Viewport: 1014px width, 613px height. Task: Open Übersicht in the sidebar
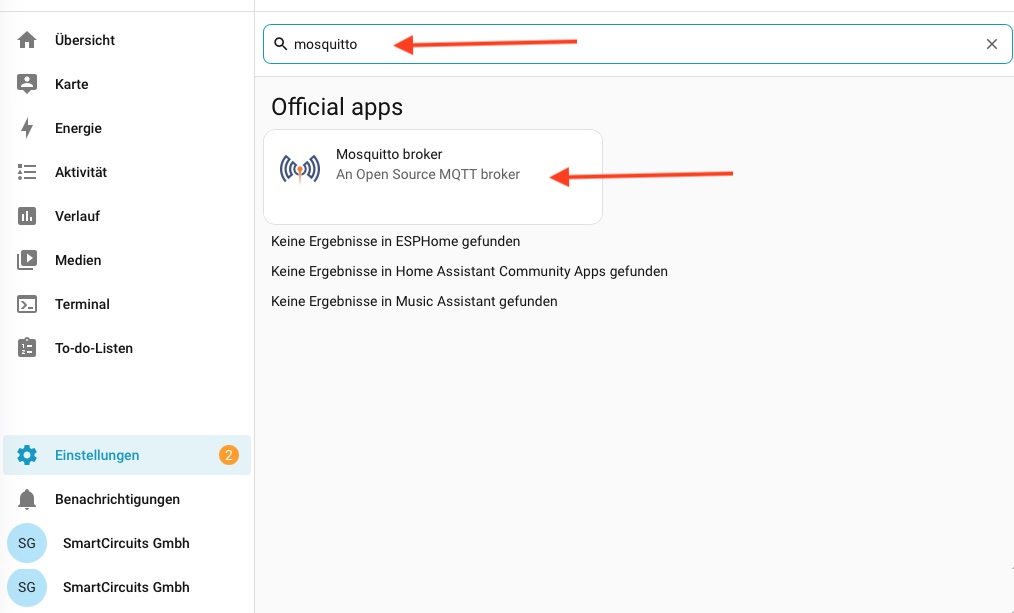coord(127,40)
